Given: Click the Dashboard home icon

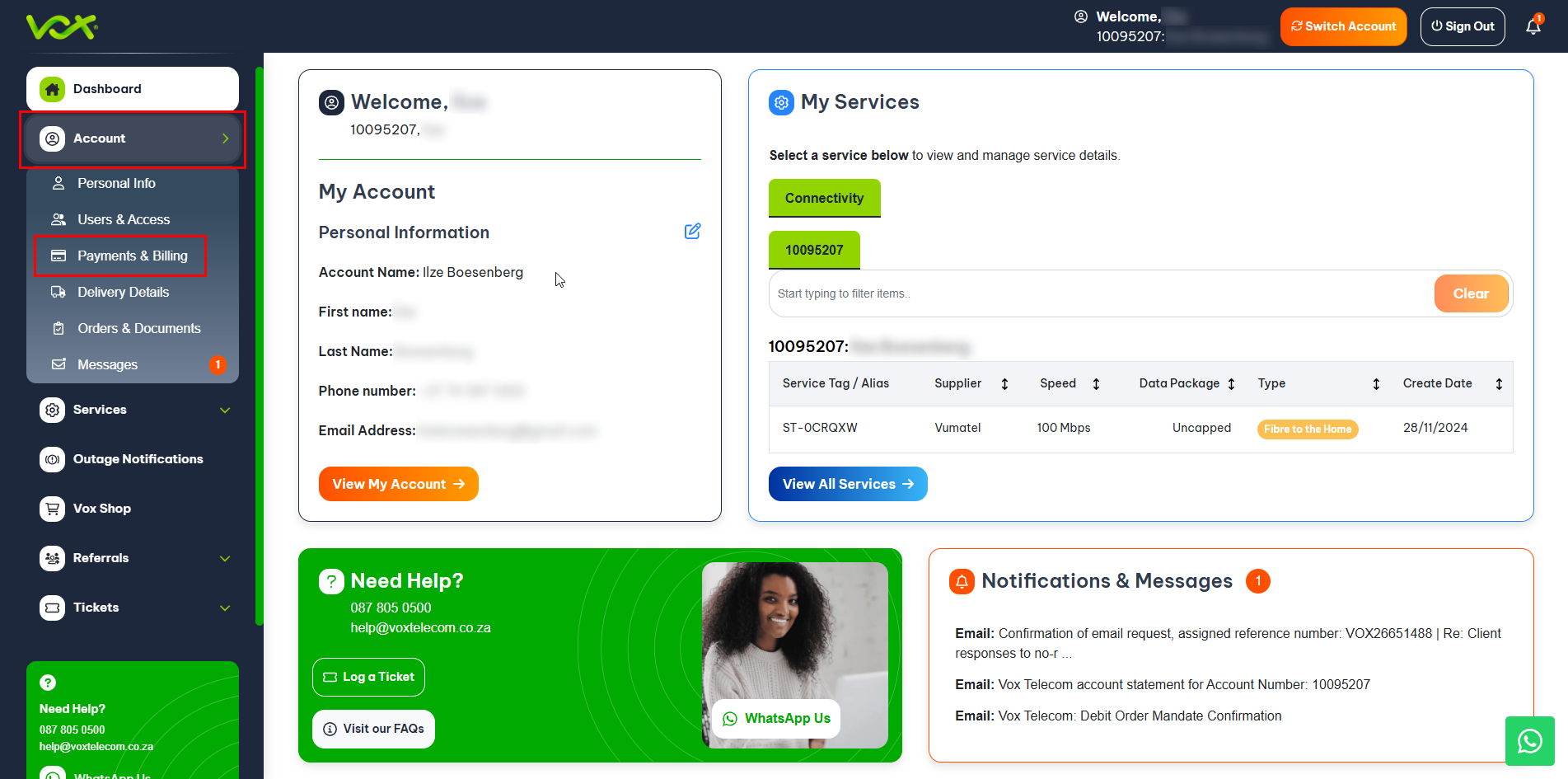Looking at the screenshot, I should tap(53, 89).
